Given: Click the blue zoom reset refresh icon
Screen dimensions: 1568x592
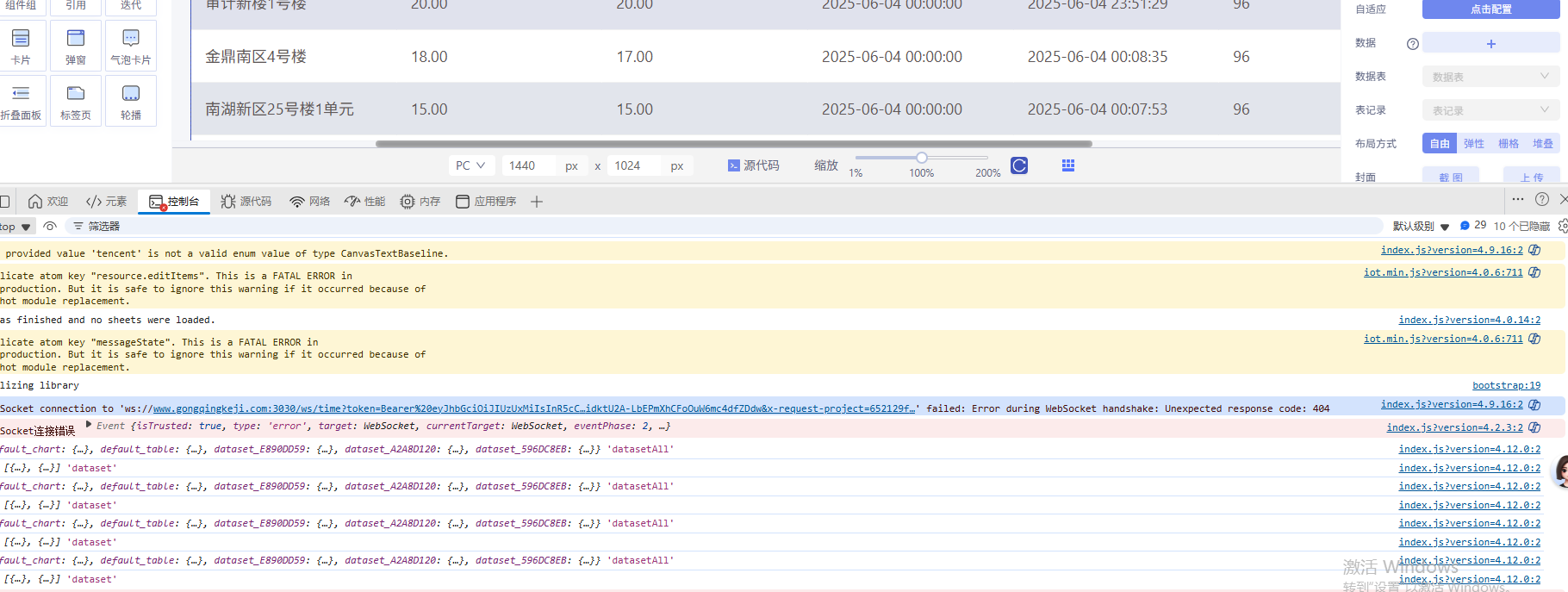Looking at the screenshot, I should coord(1019,165).
